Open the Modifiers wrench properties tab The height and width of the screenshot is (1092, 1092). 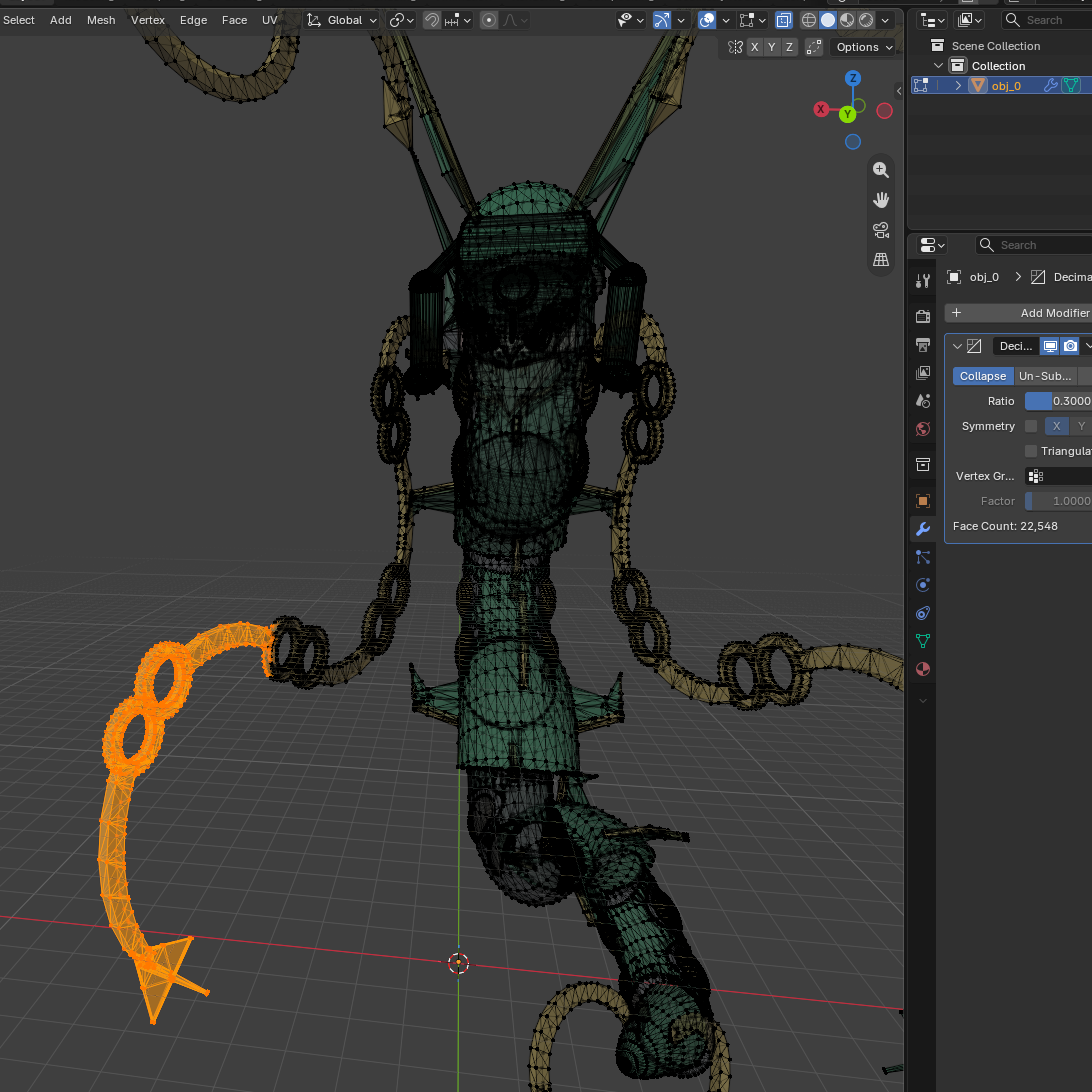coord(923,529)
